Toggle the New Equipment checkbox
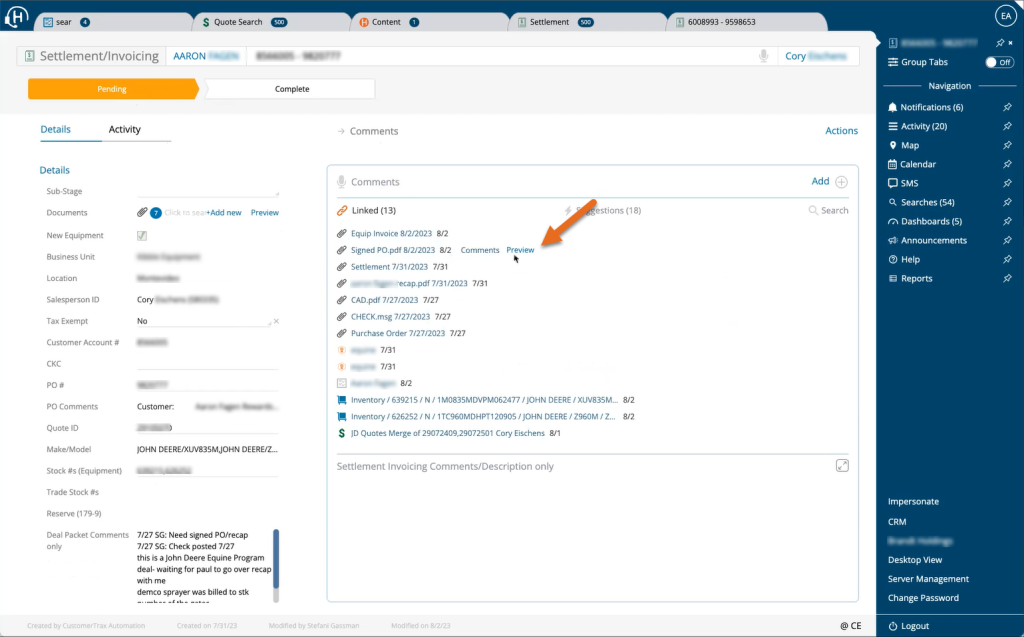This screenshot has height=637, width=1024. (x=142, y=236)
